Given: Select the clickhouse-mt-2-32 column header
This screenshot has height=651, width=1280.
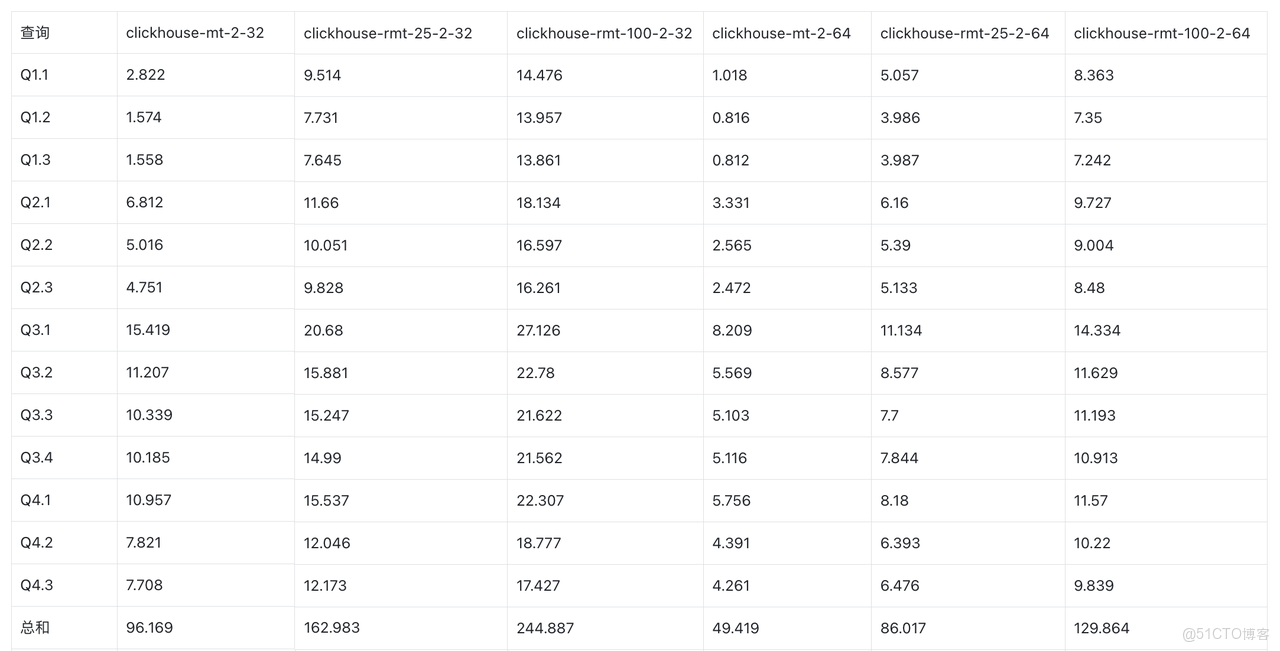Looking at the screenshot, I should [x=195, y=33].
